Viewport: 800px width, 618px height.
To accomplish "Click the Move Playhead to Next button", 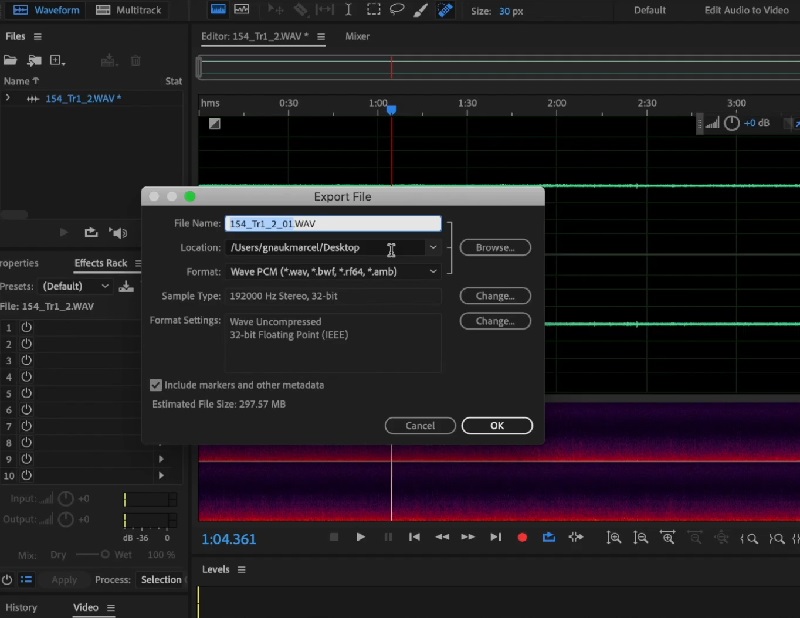I will (x=495, y=537).
